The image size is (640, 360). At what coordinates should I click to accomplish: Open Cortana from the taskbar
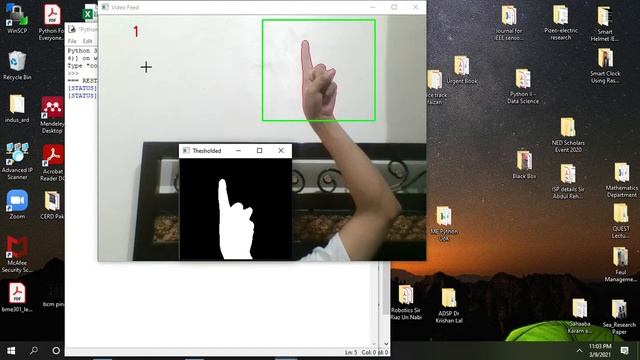[56, 351]
